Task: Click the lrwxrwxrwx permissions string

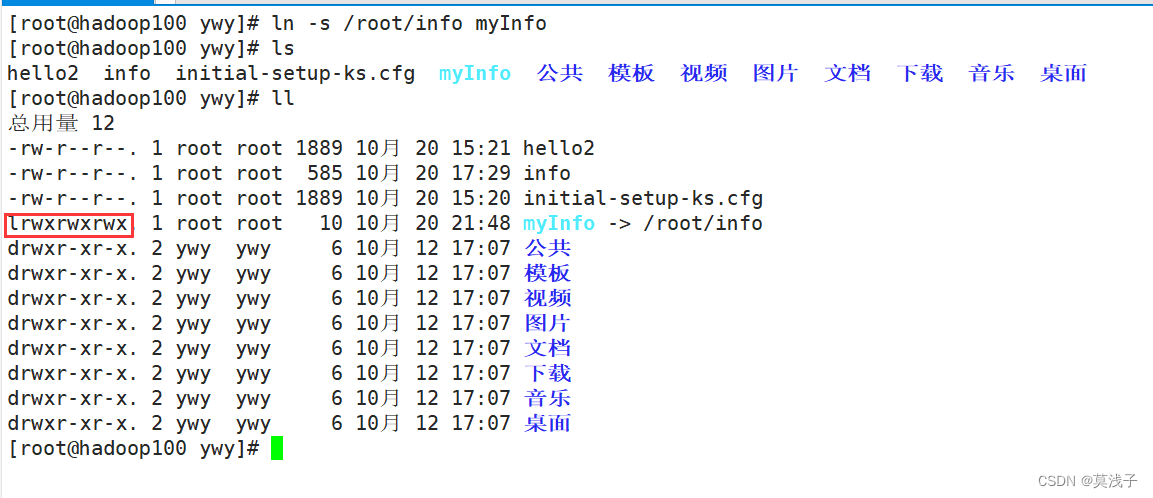Action: click(x=68, y=224)
